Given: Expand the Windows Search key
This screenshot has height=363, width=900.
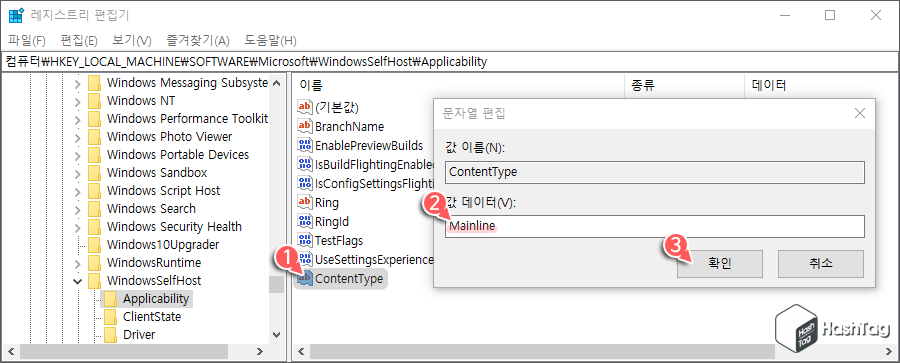Looking at the screenshot, I should [x=77, y=209].
